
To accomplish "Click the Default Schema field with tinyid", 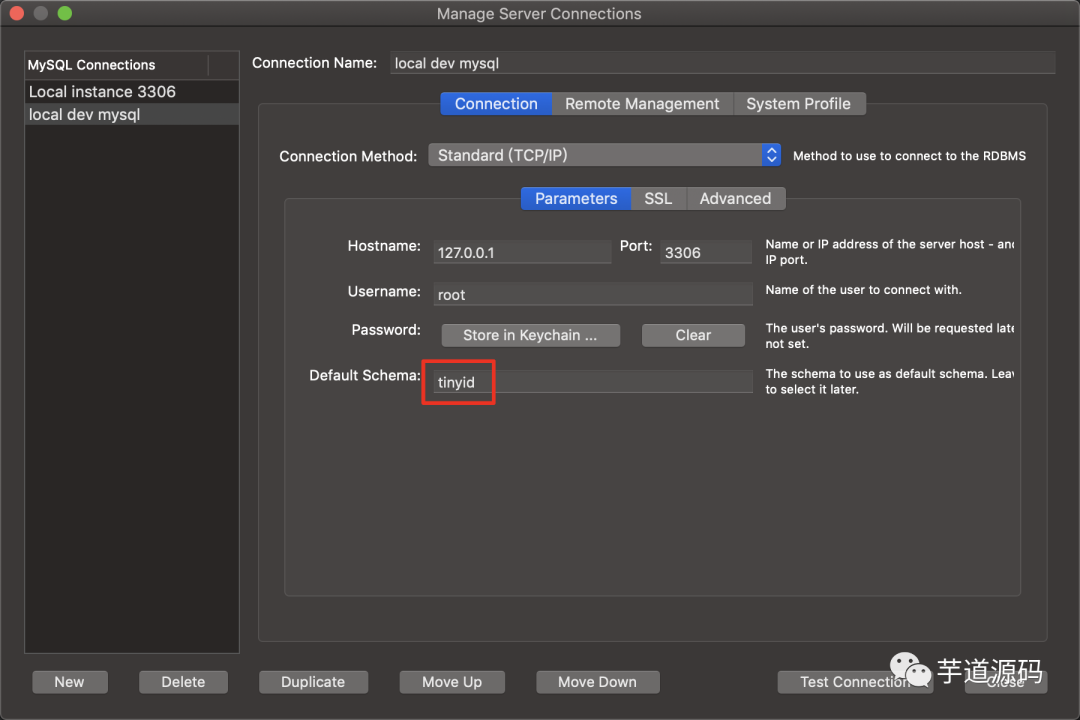I will click(x=592, y=382).
